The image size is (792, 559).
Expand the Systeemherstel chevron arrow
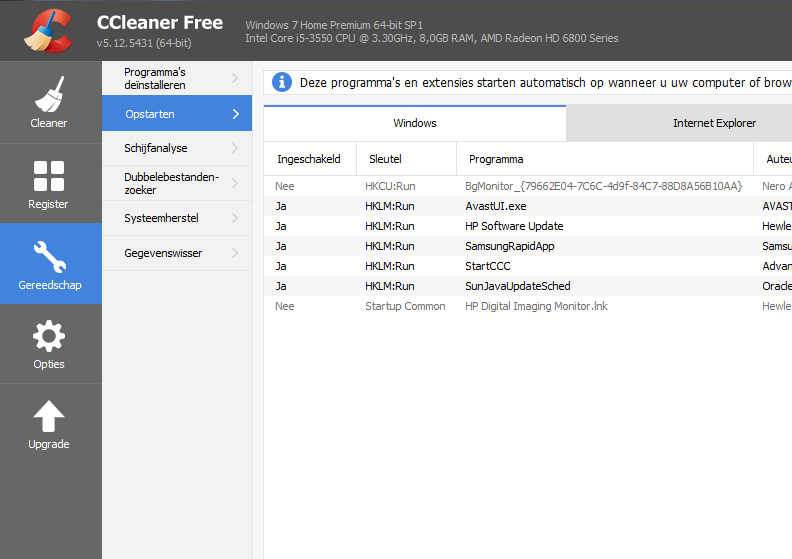pyautogui.click(x=235, y=218)
